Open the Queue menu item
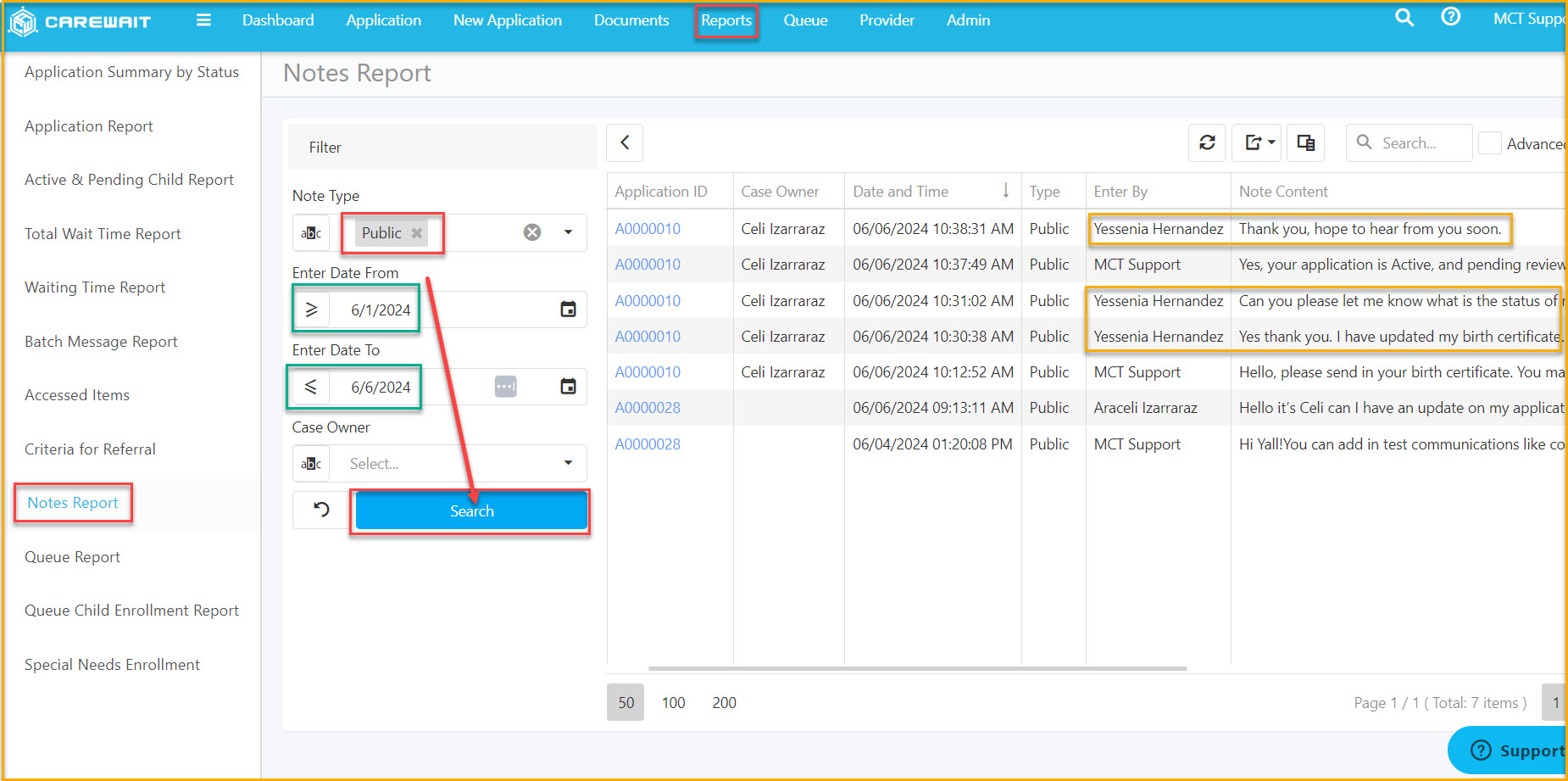This screenshot has height=781, width=1568. point(805,20)
